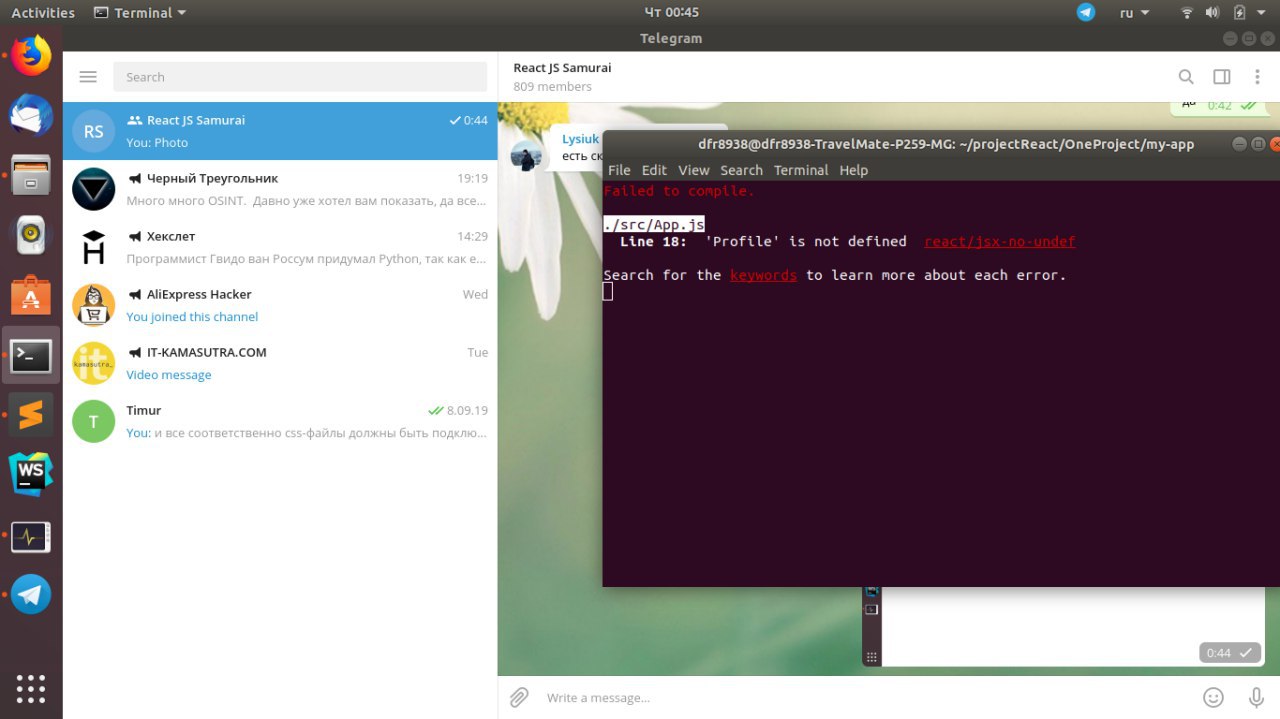This screenshot has height=719, width=1280.
Task: Open ru keyboard layout dropdown
Action: point(1135,12)
